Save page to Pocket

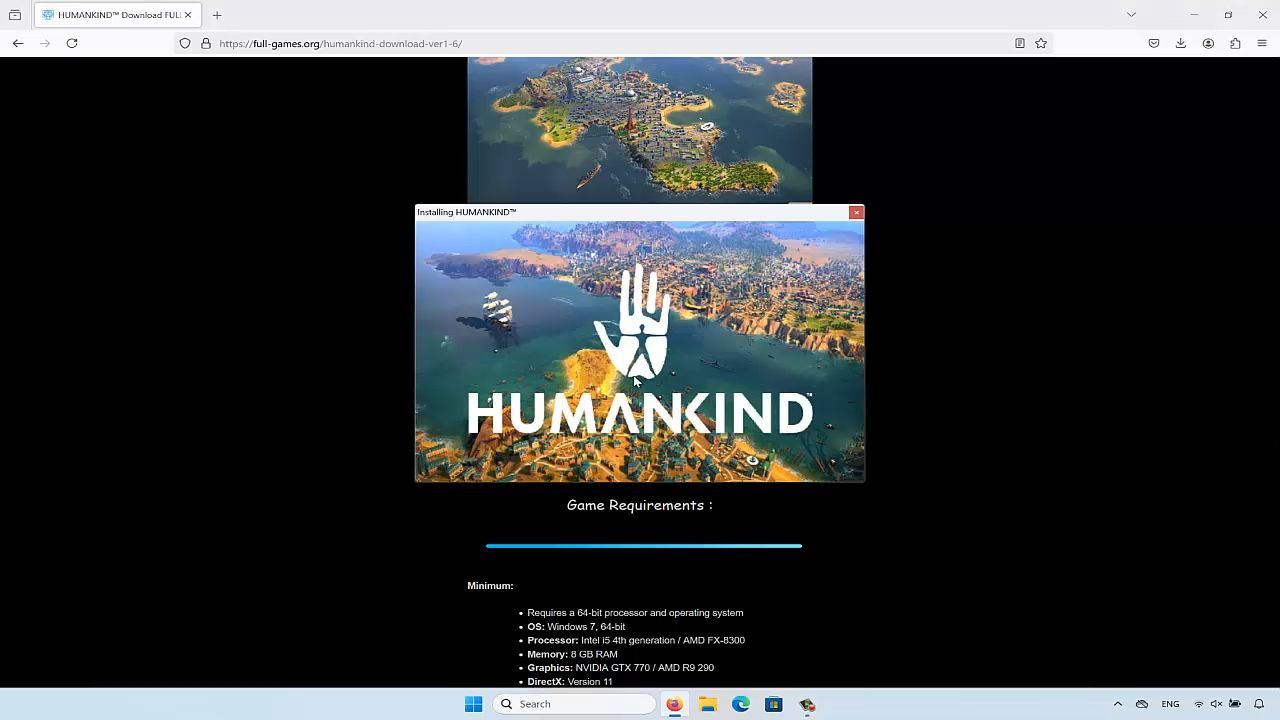[x=1154, y=43]
